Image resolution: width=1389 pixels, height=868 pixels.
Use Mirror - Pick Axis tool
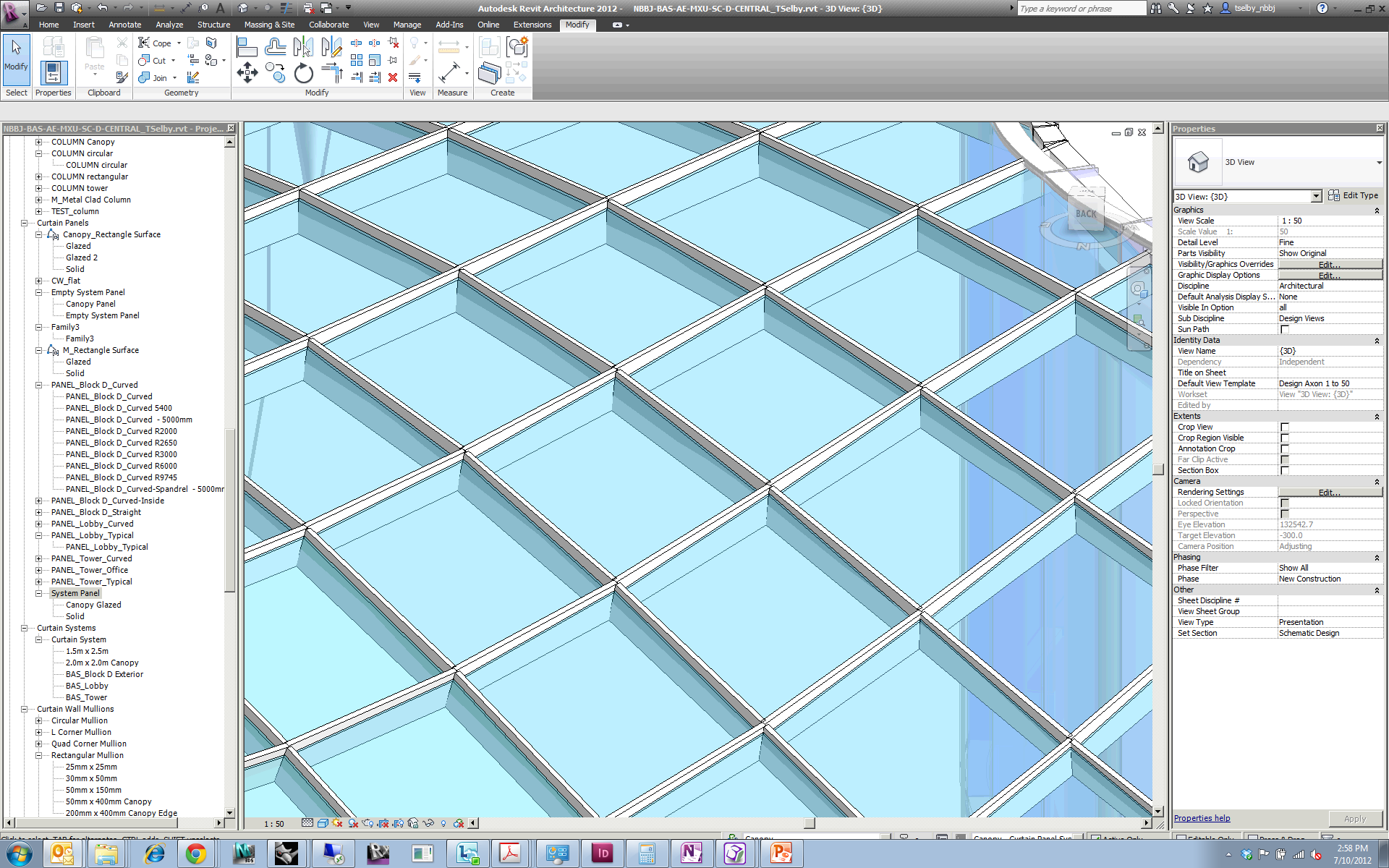[x=304, y=48]
